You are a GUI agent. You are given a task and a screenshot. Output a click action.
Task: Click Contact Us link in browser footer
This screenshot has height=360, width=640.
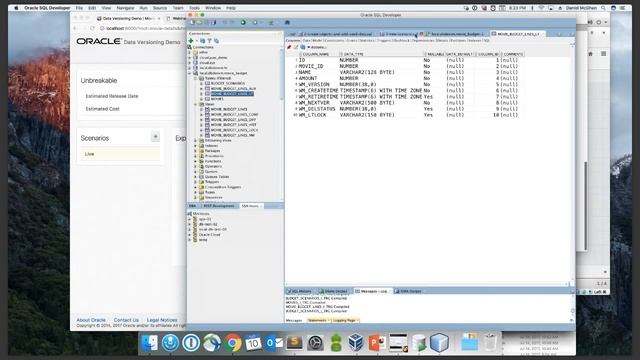pos(126,320)
